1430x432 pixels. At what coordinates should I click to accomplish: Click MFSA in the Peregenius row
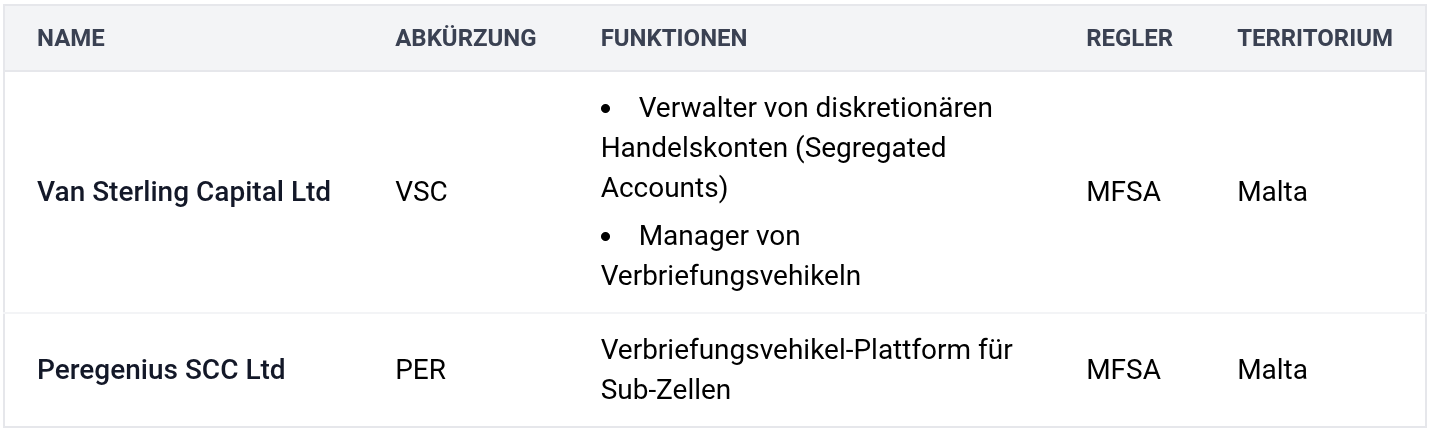(1123, 370)
